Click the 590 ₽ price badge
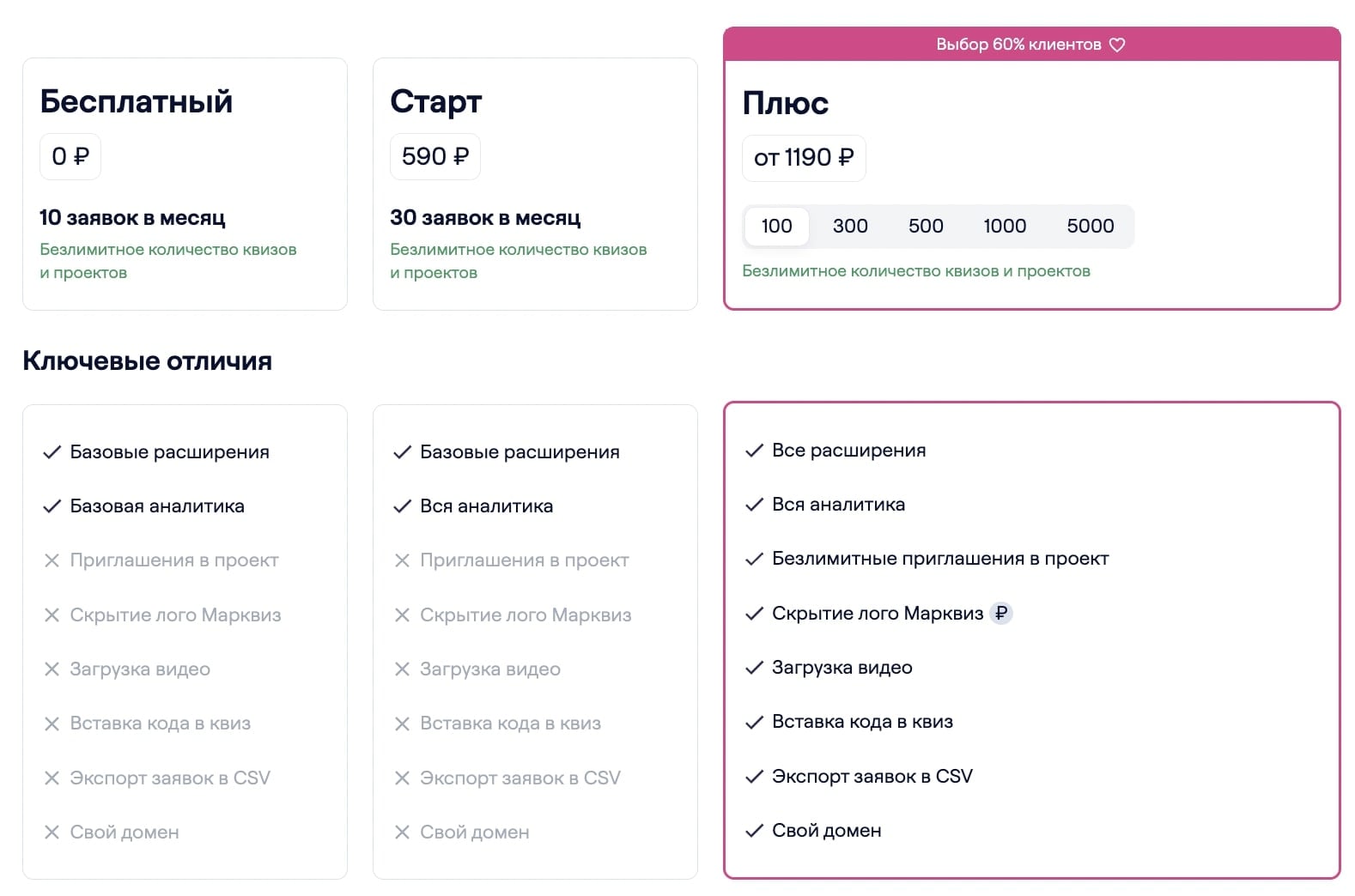The height and width of the screenshot is (896, 1355). pyautogui.click(x=435, y=156)
